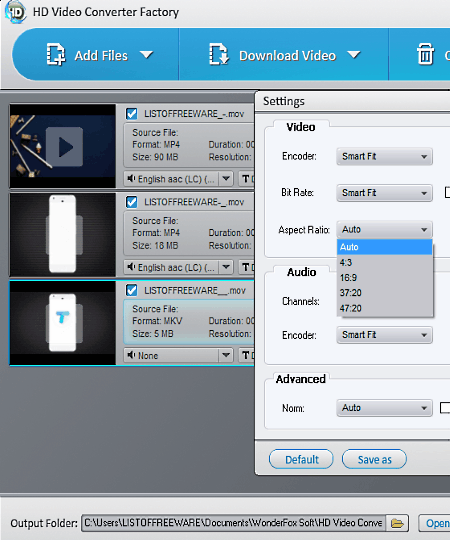Click subtitle T icon for the 90 MB file
450x540 pixels.
[x=246, y=179]
